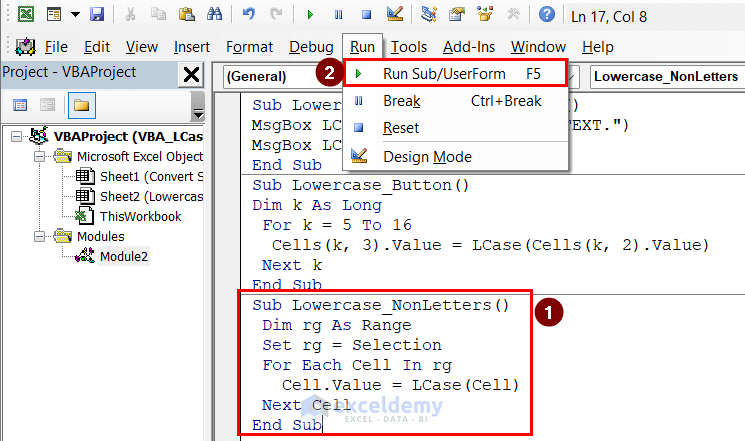This screenshot has height=441, width=745.
Task: Click the View Microsoft Excel toolbar icon
Action: point(26,14)
